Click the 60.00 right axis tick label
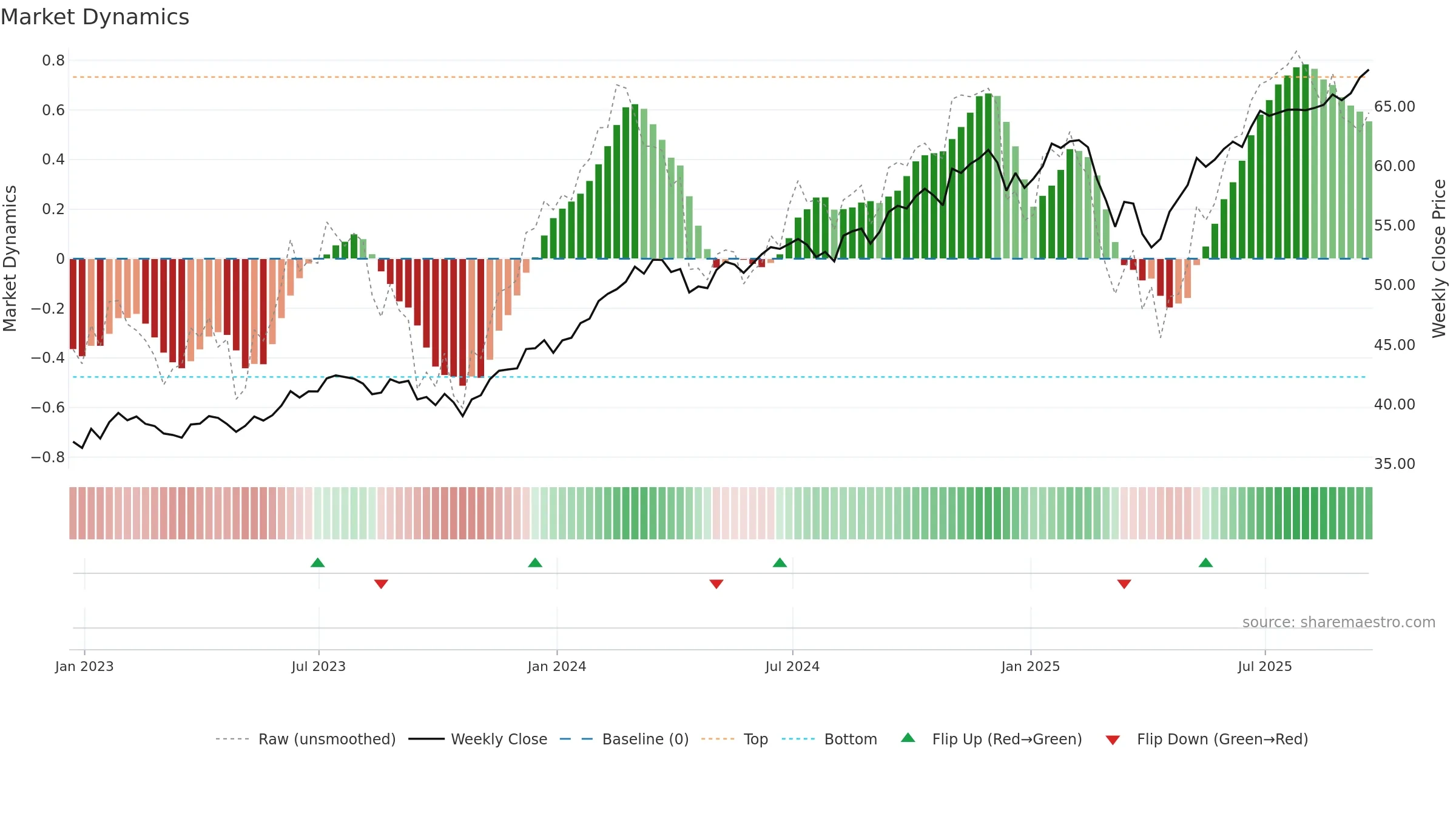The image size is (1456, 819). (1395, 166)
